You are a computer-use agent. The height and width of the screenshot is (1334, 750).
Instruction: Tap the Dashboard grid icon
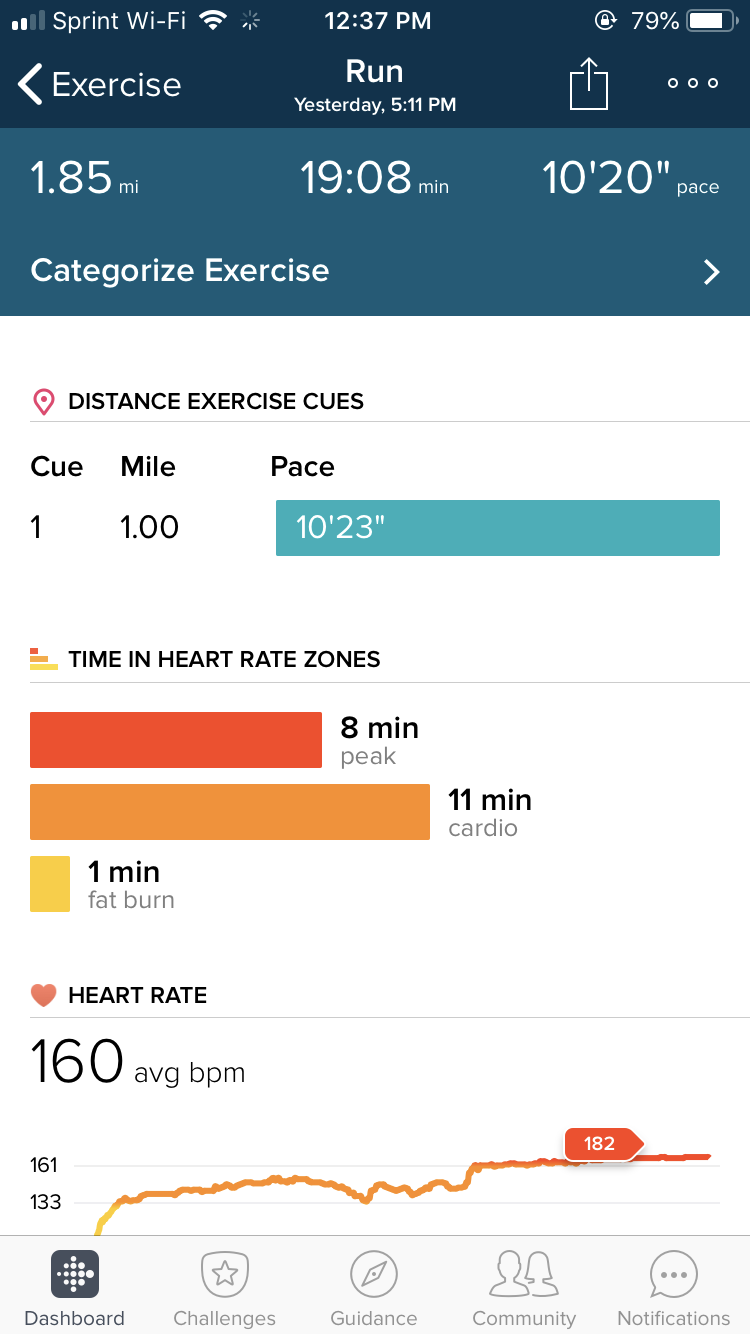point(74,1275)
